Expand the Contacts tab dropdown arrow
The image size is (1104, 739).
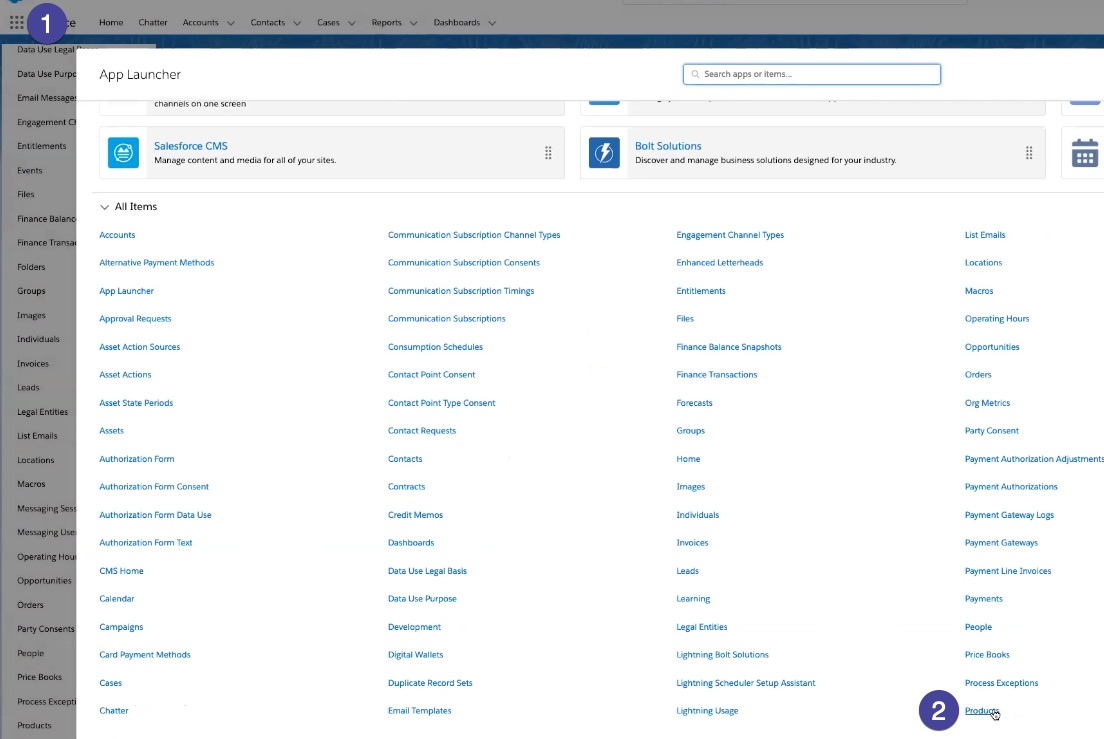pyautogui.click(x=297, y=23)
